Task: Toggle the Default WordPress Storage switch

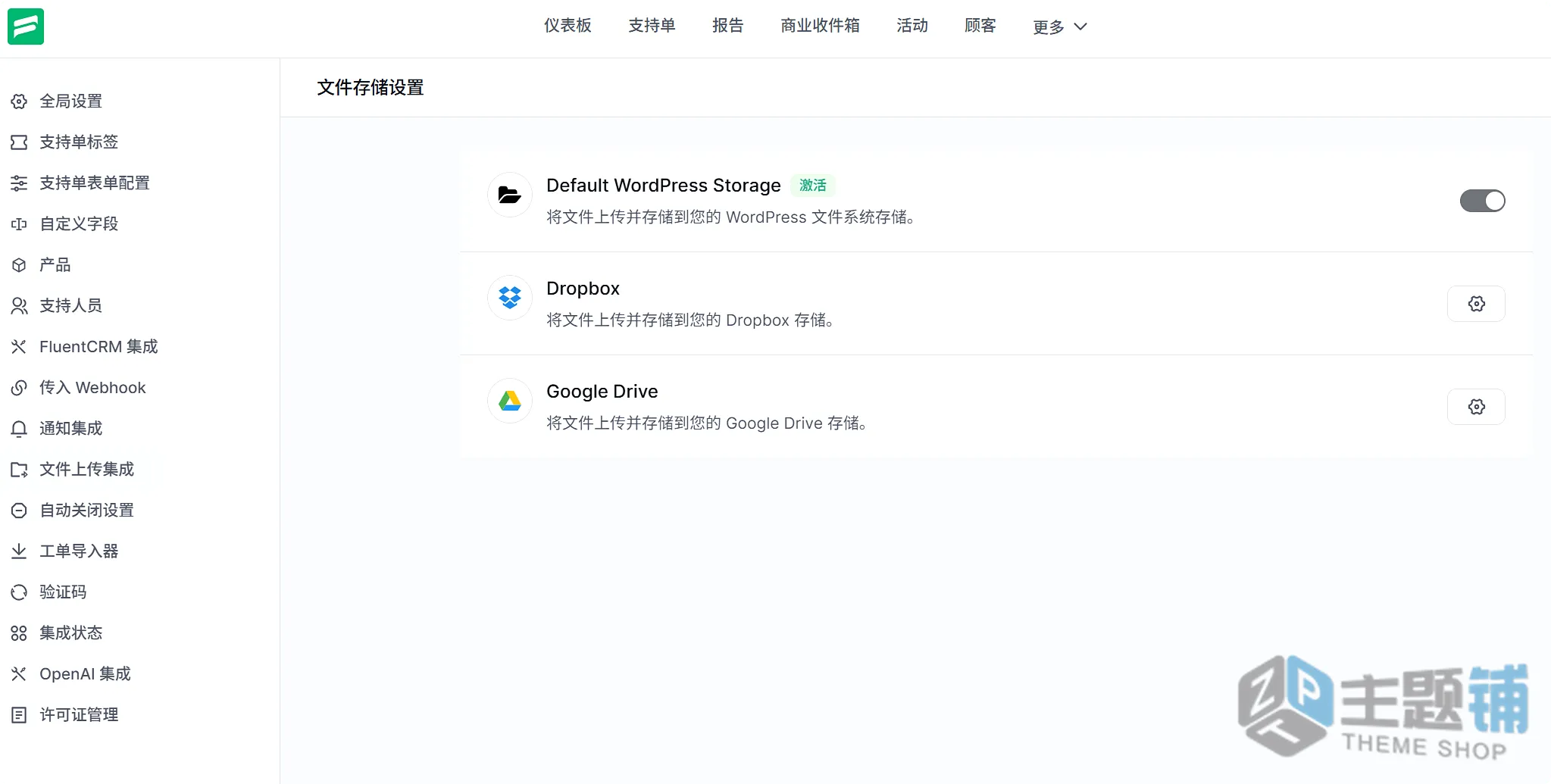Action: pyautogui.click(x=1482, y=201)
